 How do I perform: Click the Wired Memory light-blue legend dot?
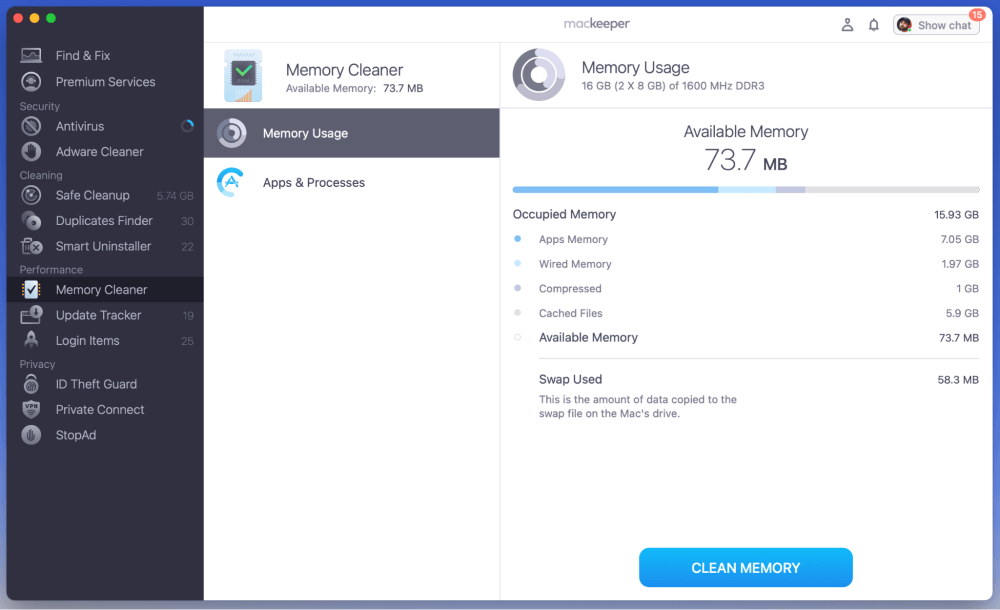coord(517,263)
